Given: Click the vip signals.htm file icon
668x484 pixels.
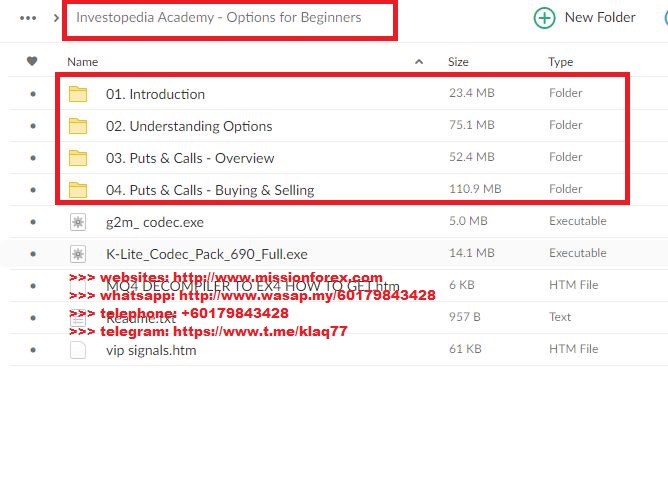Looking at the screenshot, I should (78, 350).
